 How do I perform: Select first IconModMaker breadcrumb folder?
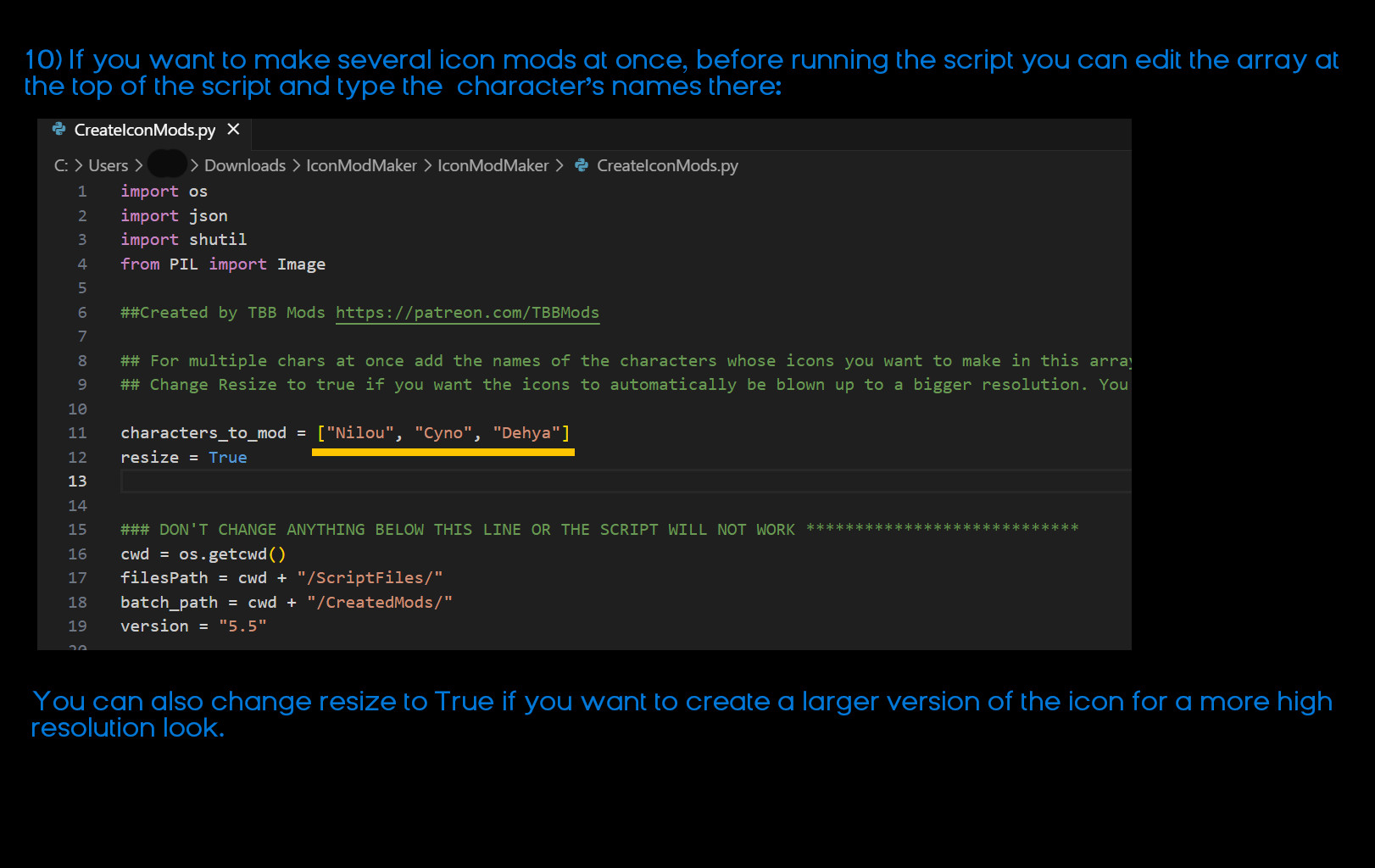(x=361, y=165)
